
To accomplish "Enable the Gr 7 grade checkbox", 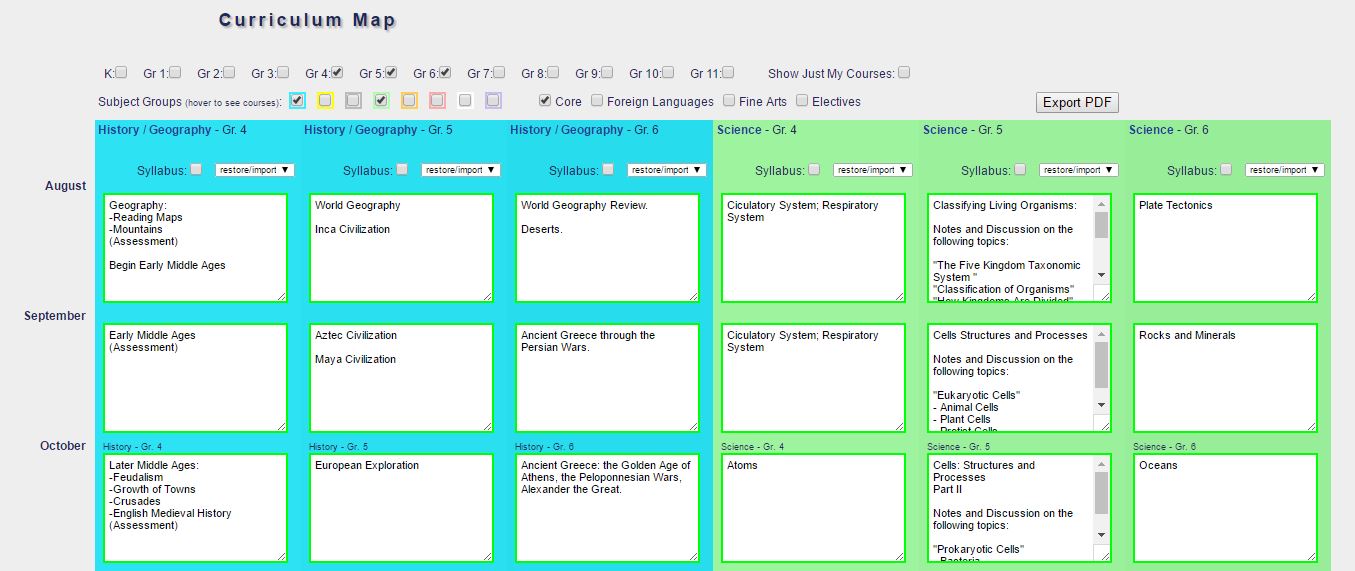I will pos(499,73).
